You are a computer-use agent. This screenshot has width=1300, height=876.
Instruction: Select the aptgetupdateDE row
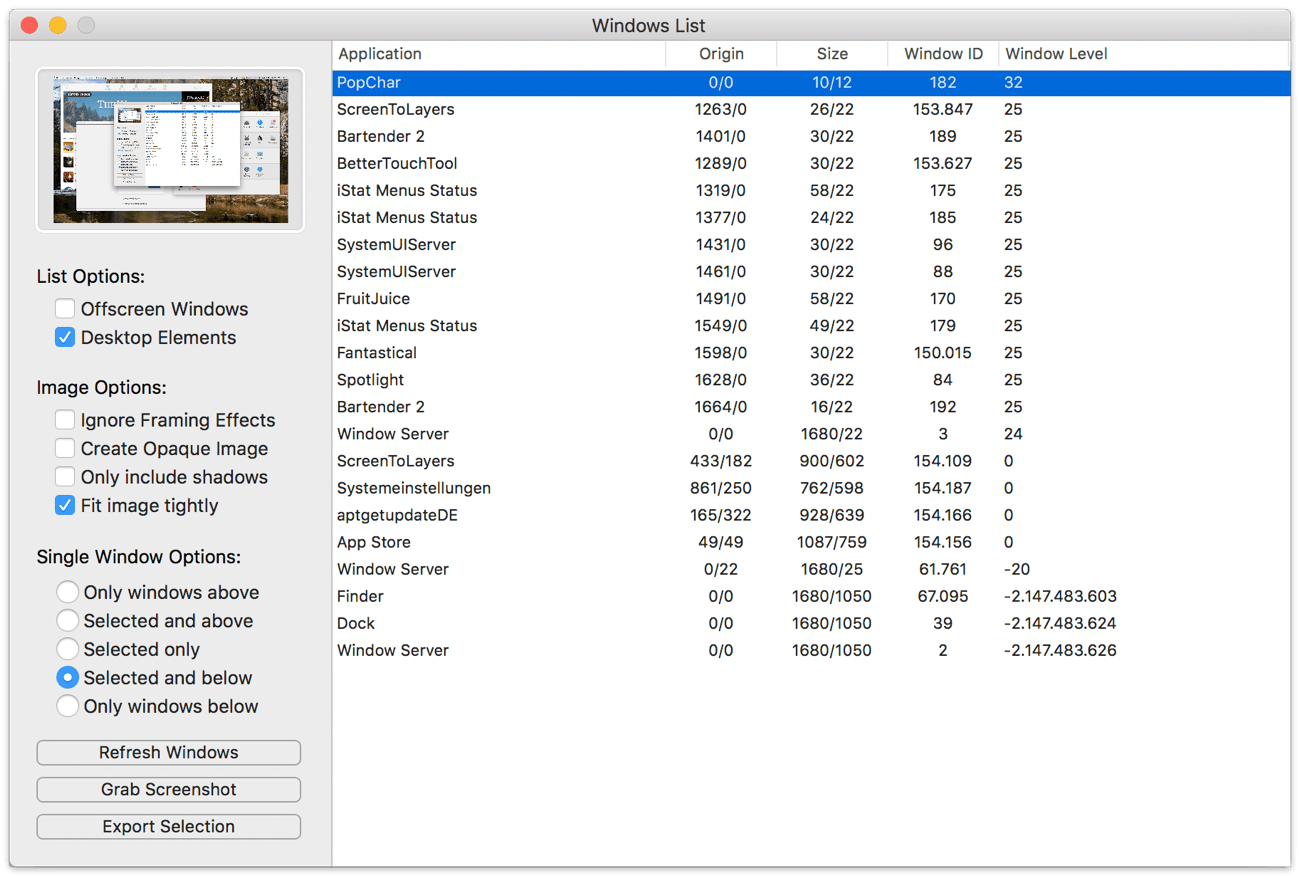811,514
